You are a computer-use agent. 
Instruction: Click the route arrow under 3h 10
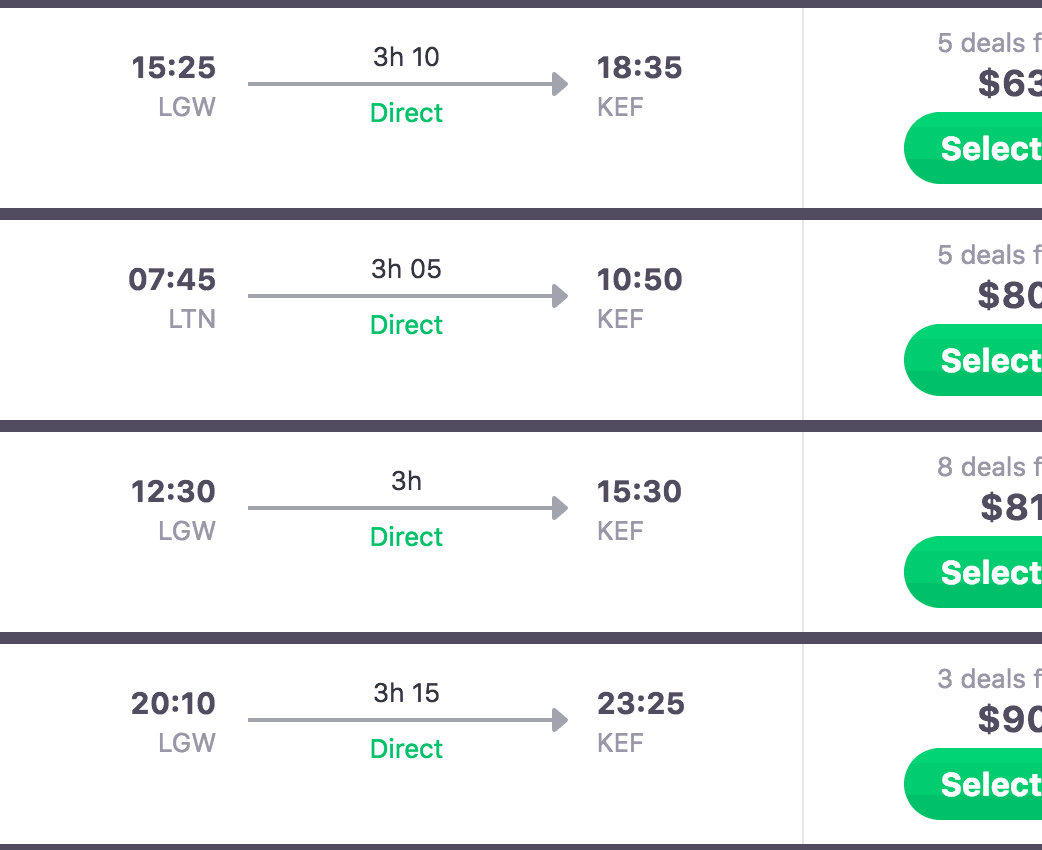(407, 84)
